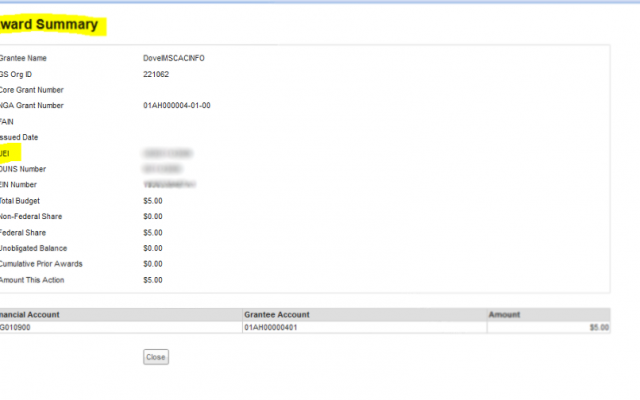
Task: Select the Non-Federal Share amount value
Action: click(x=153, y=216)
